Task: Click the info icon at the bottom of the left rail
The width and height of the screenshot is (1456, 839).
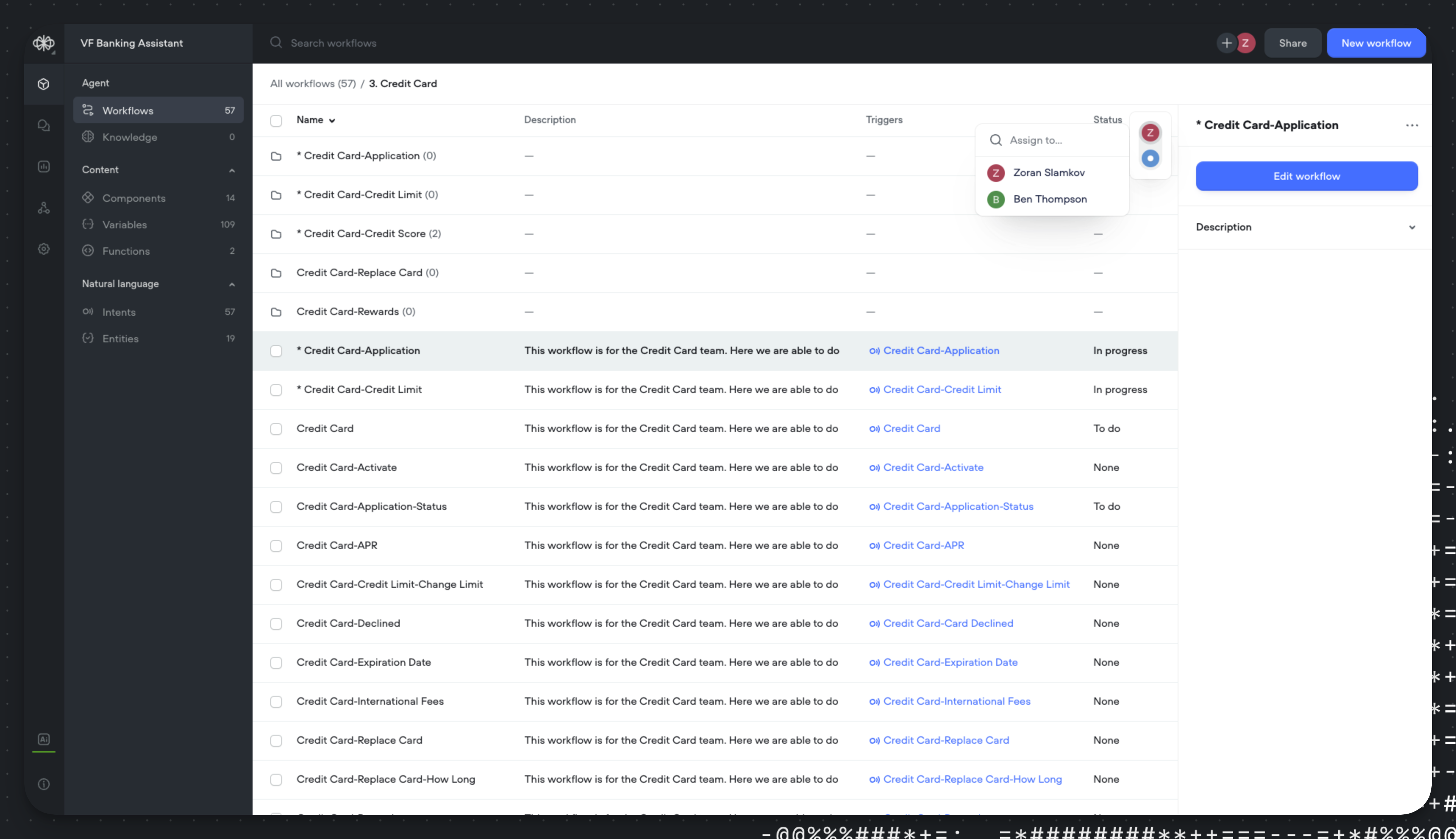Action: [x=44, y=784]
